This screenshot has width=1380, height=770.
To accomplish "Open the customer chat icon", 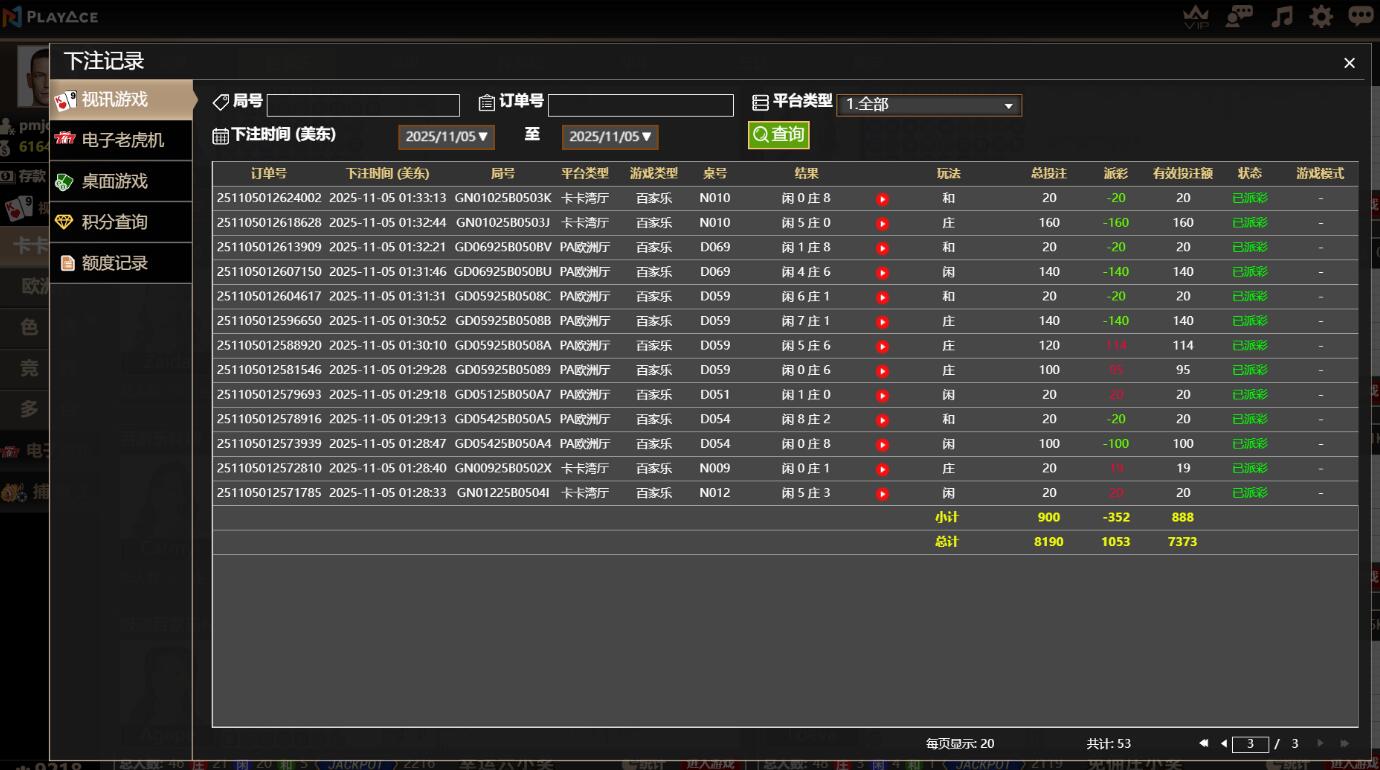I will [1240, 17].
